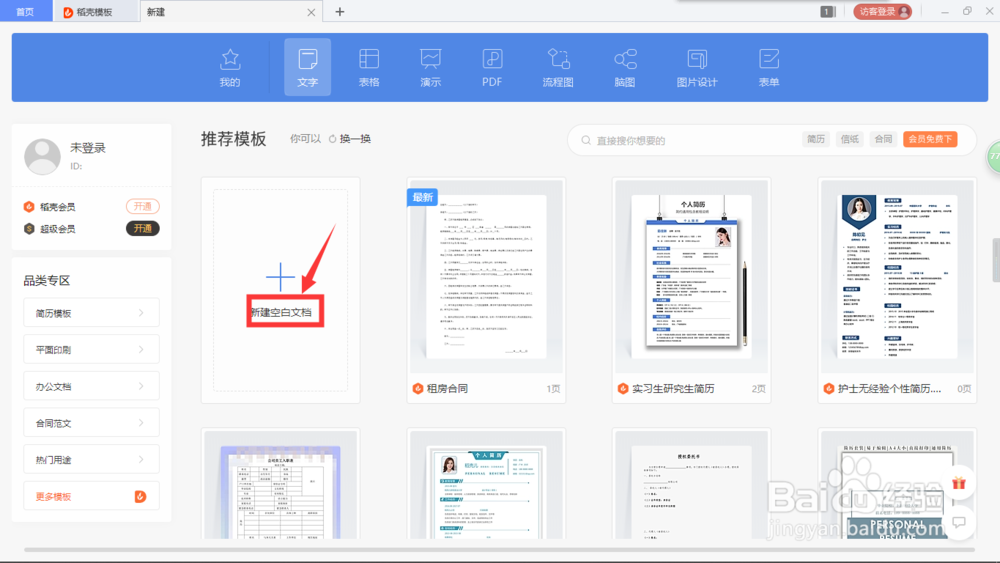Screen dimensions: 1000x563
Task: Click 新建空白文档 label
Action: coord(281,312)
